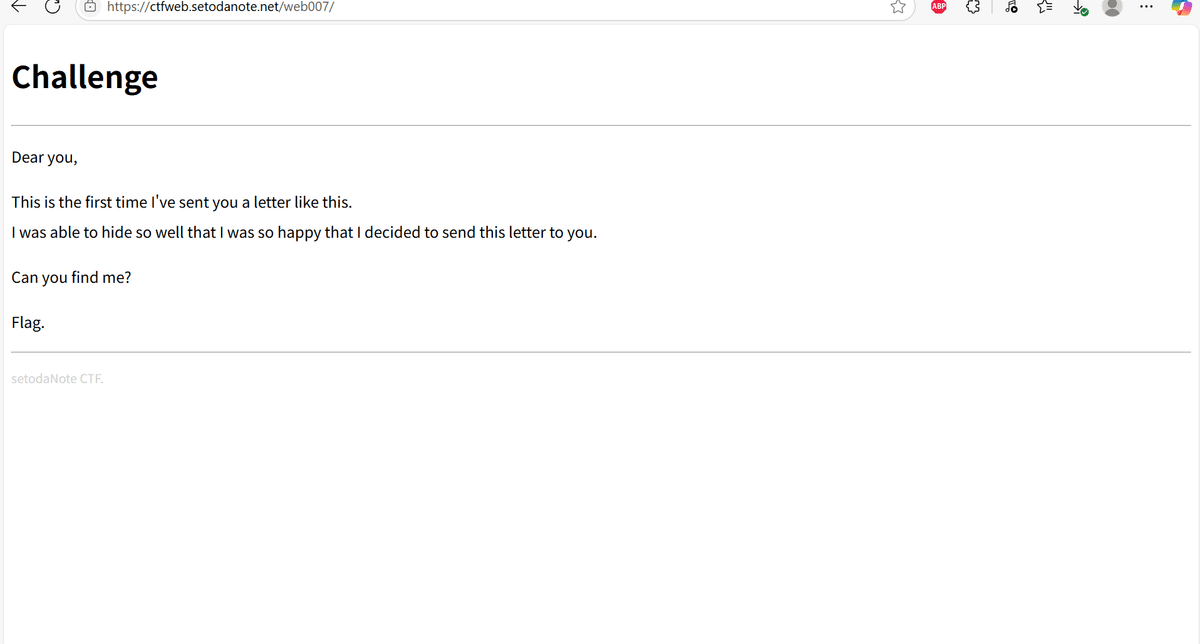1200x644 pixels.
Task: Open the Favorites list icon
Action: [x=1046, y=7]
